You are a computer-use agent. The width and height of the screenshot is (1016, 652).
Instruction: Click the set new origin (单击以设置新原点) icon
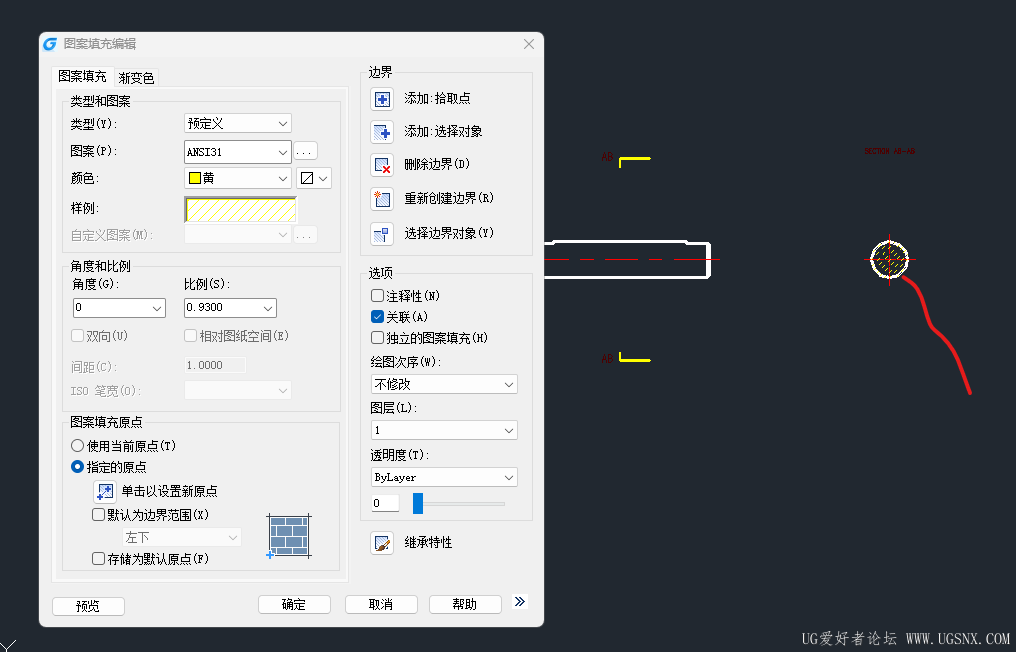click(x=105, y=491)
